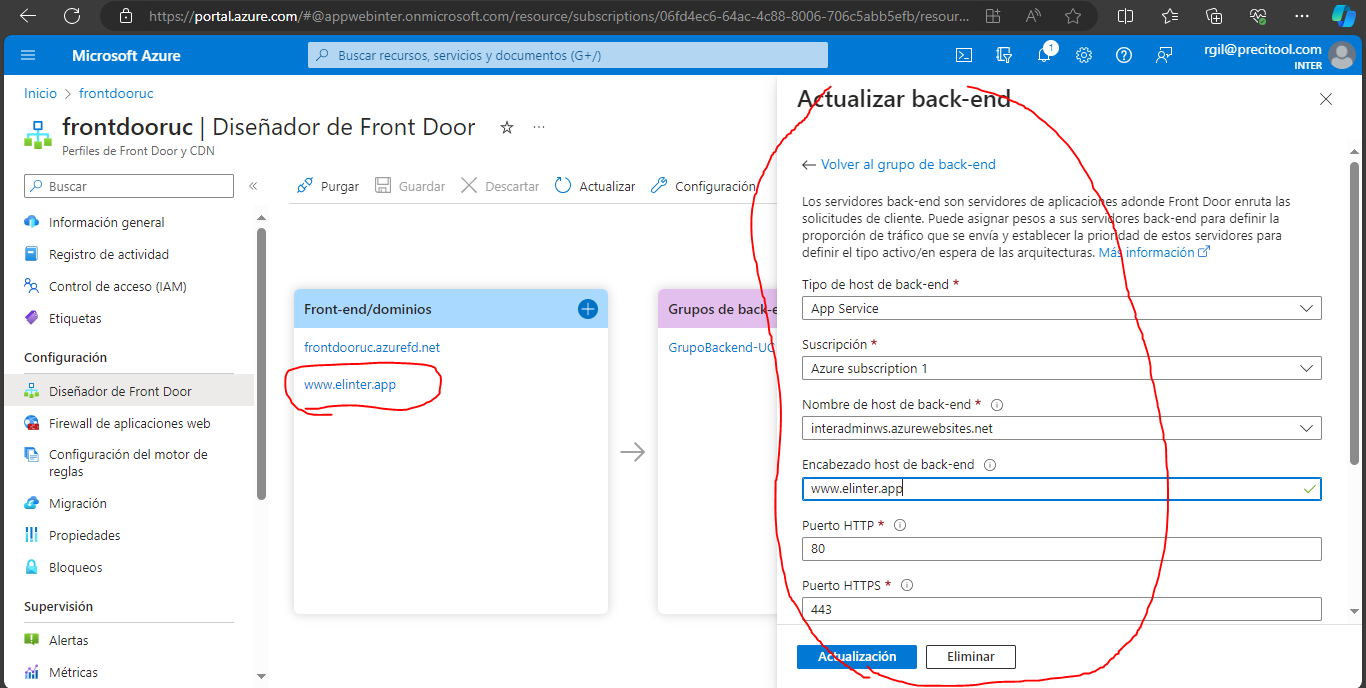Pin frontdooruc to favorites with the star

click(507, 127)
